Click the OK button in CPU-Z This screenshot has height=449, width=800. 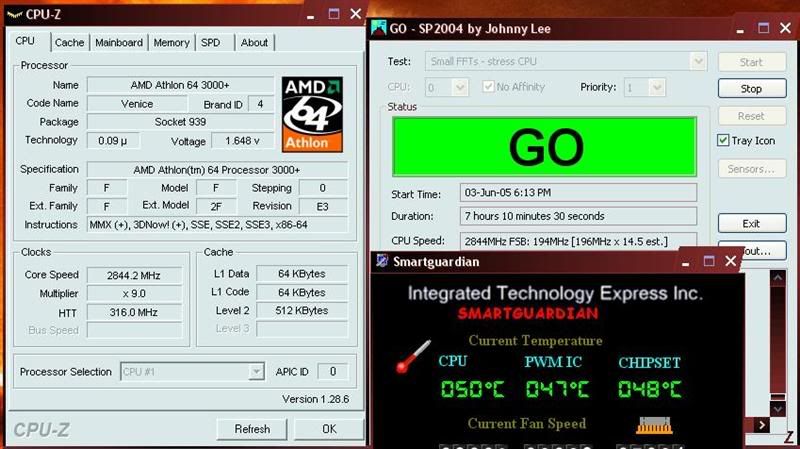pyautogui.click(x=329, y=429)
